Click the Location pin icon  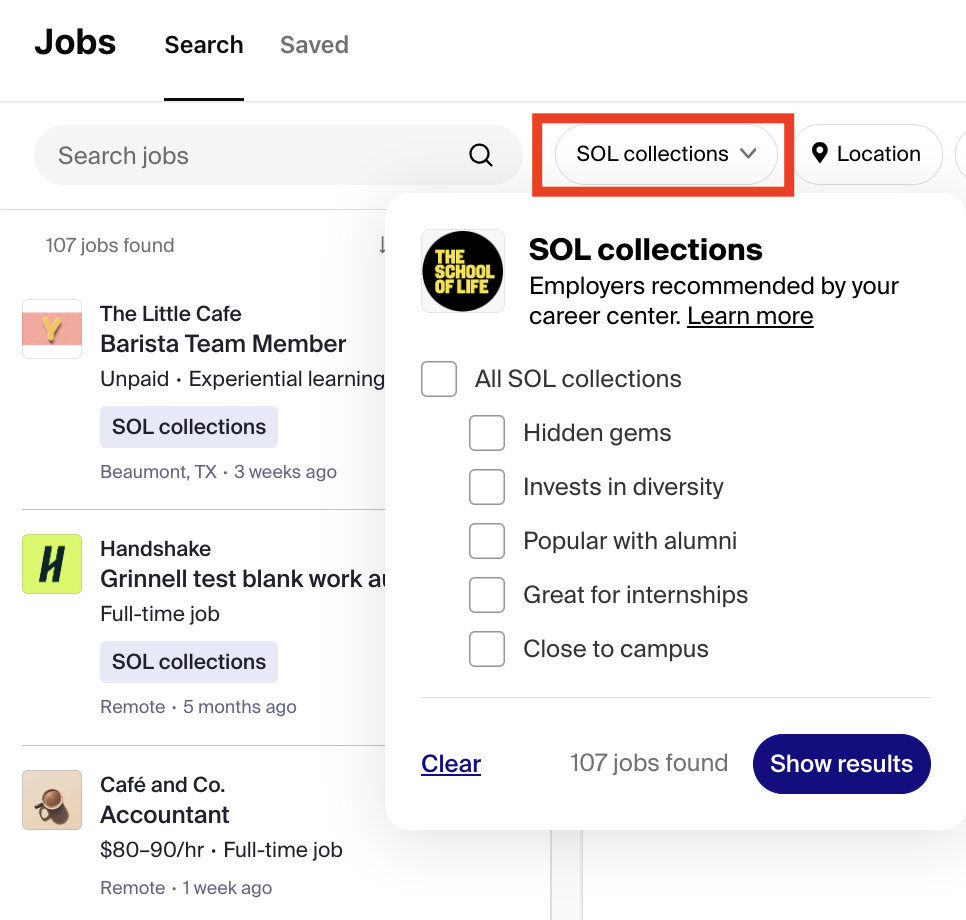click(819, 153)
